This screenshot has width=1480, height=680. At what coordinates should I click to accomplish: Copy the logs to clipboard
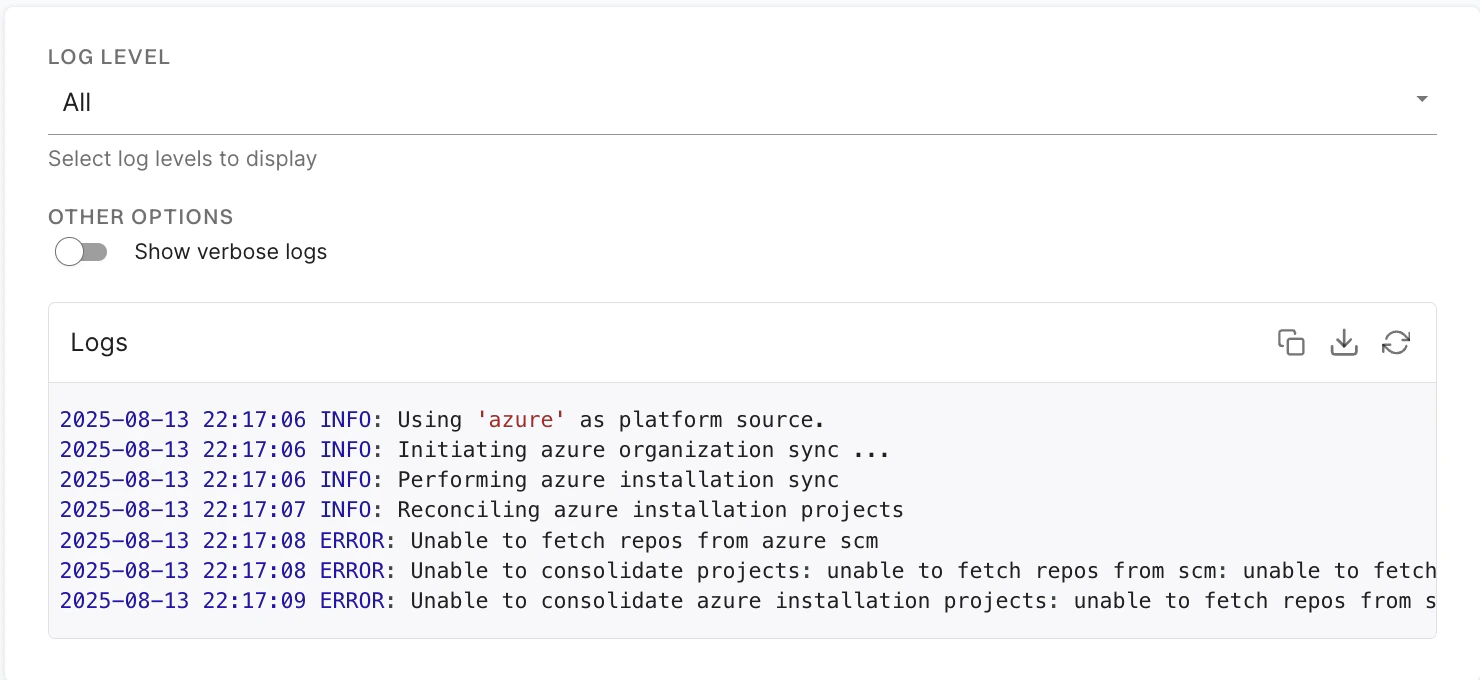click(x=1292, y=342)
